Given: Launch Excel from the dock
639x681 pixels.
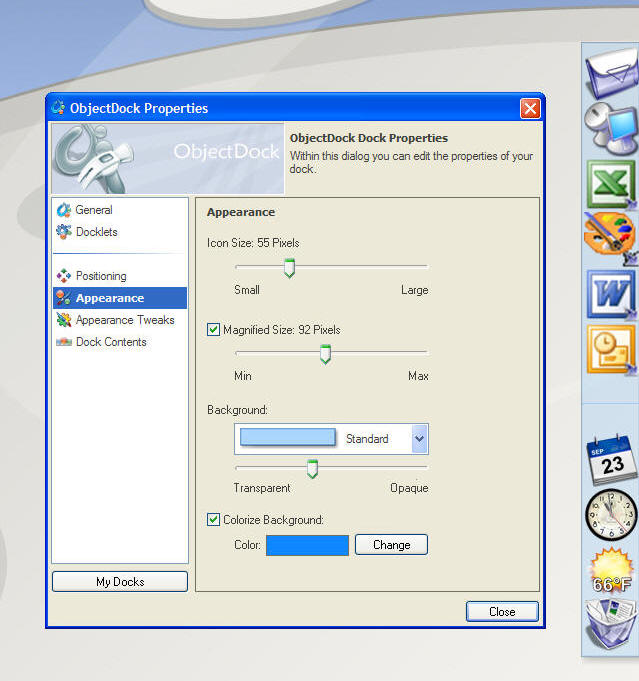Looking at the screenshot, I should coord(612,184).
